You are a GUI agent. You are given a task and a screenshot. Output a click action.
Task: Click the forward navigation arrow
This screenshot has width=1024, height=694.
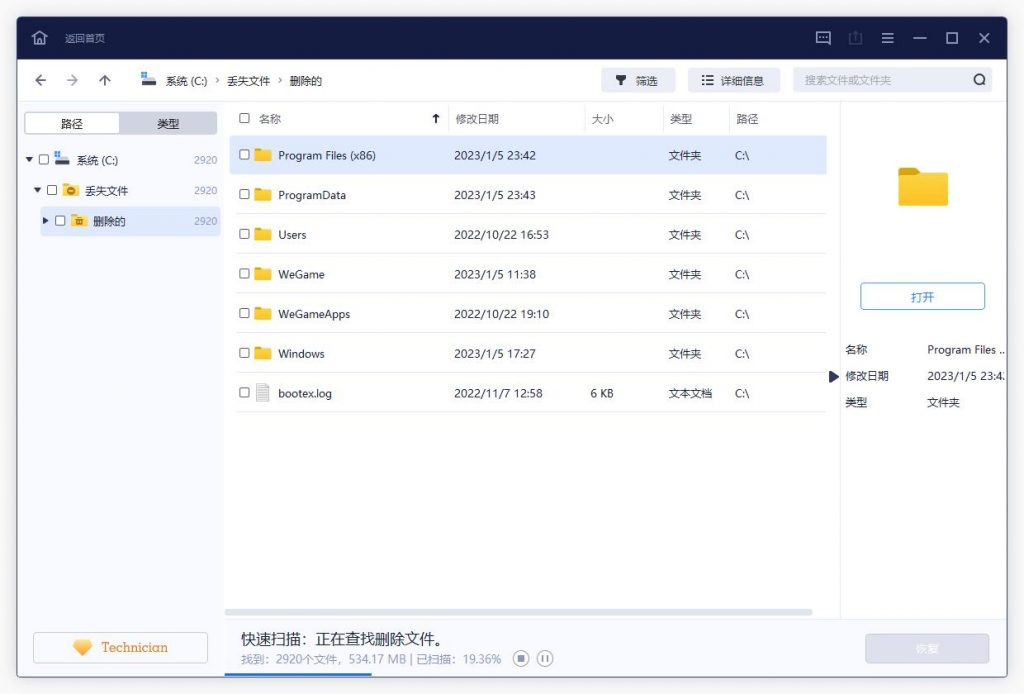[x=72, y=80]
